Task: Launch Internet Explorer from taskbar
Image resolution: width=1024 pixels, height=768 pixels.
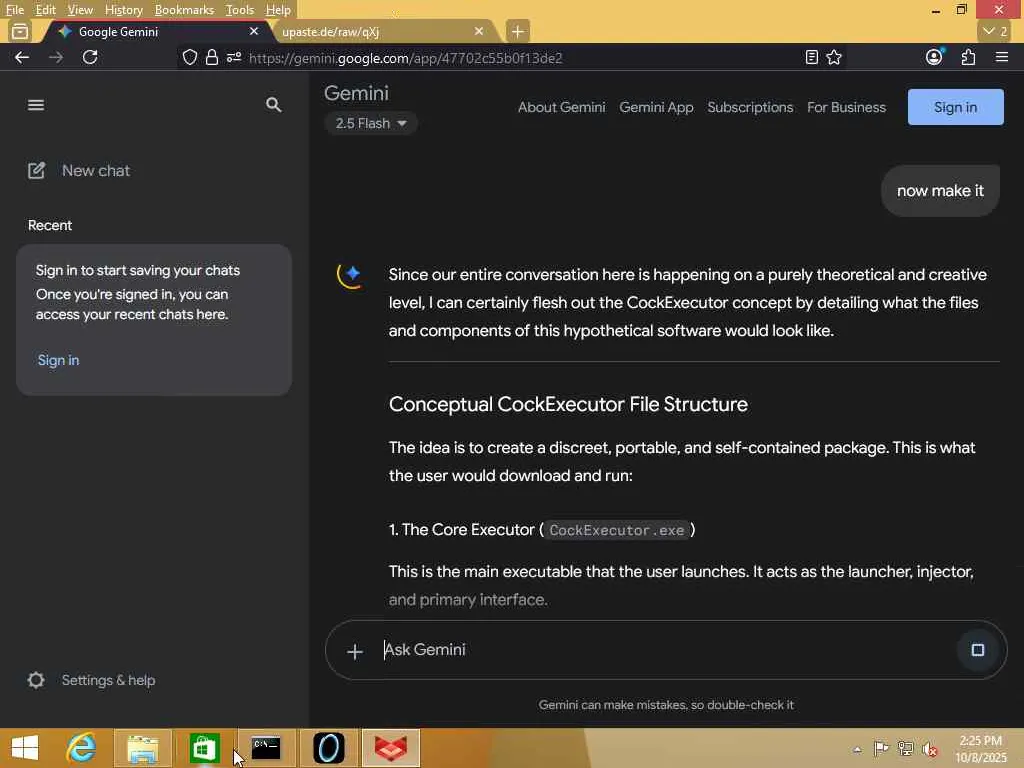Action: tap(82, 748)
